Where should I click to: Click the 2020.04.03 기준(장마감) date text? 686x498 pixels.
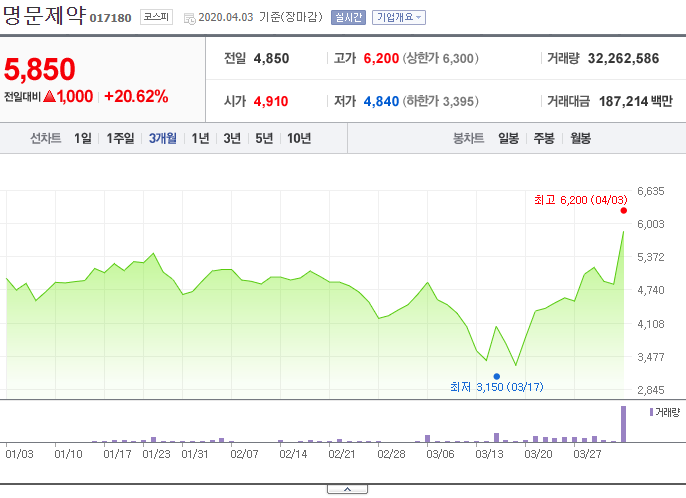(x=260, y=17)
